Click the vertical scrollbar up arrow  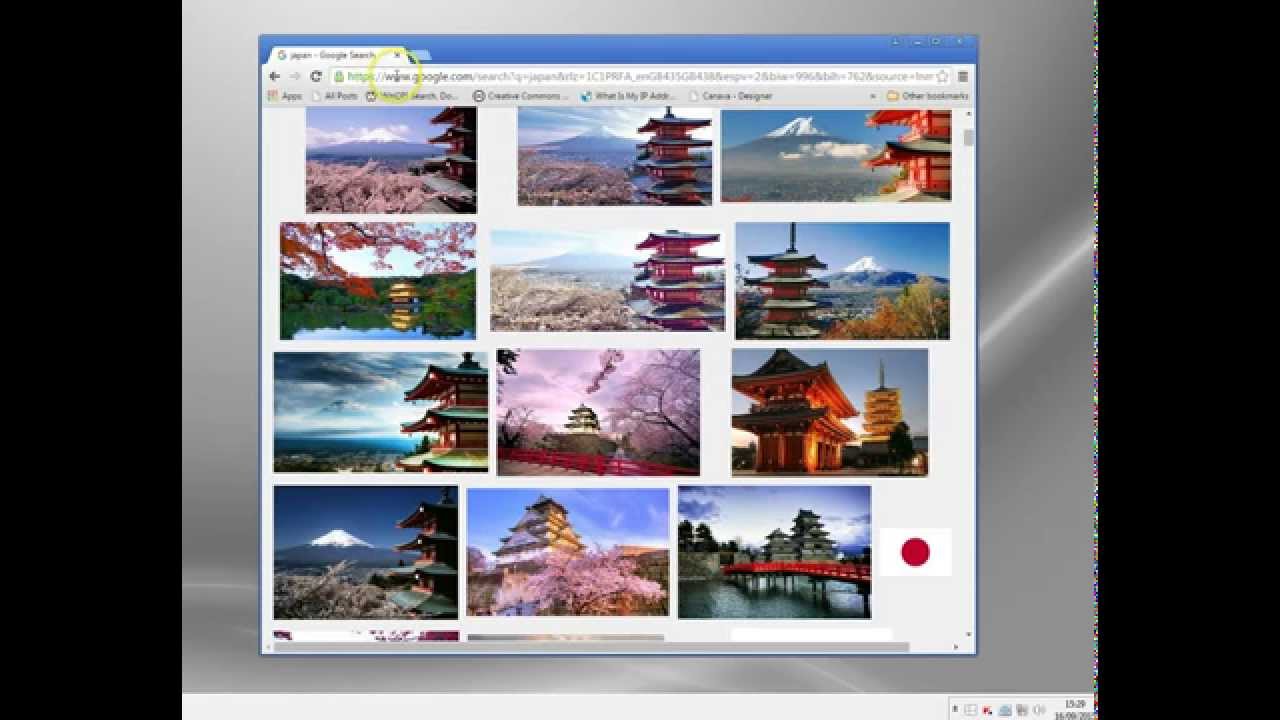[x=968, y=113]
